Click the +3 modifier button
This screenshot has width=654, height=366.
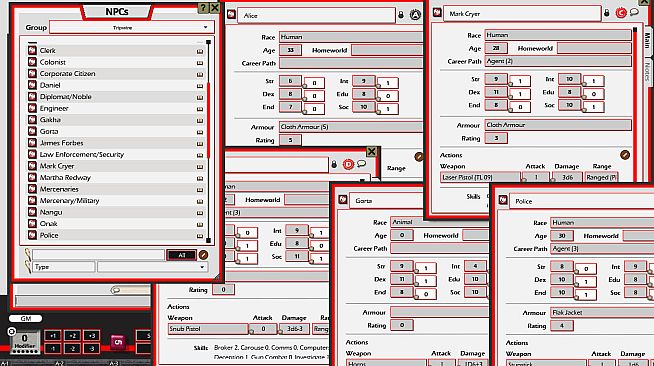(92, 336)
